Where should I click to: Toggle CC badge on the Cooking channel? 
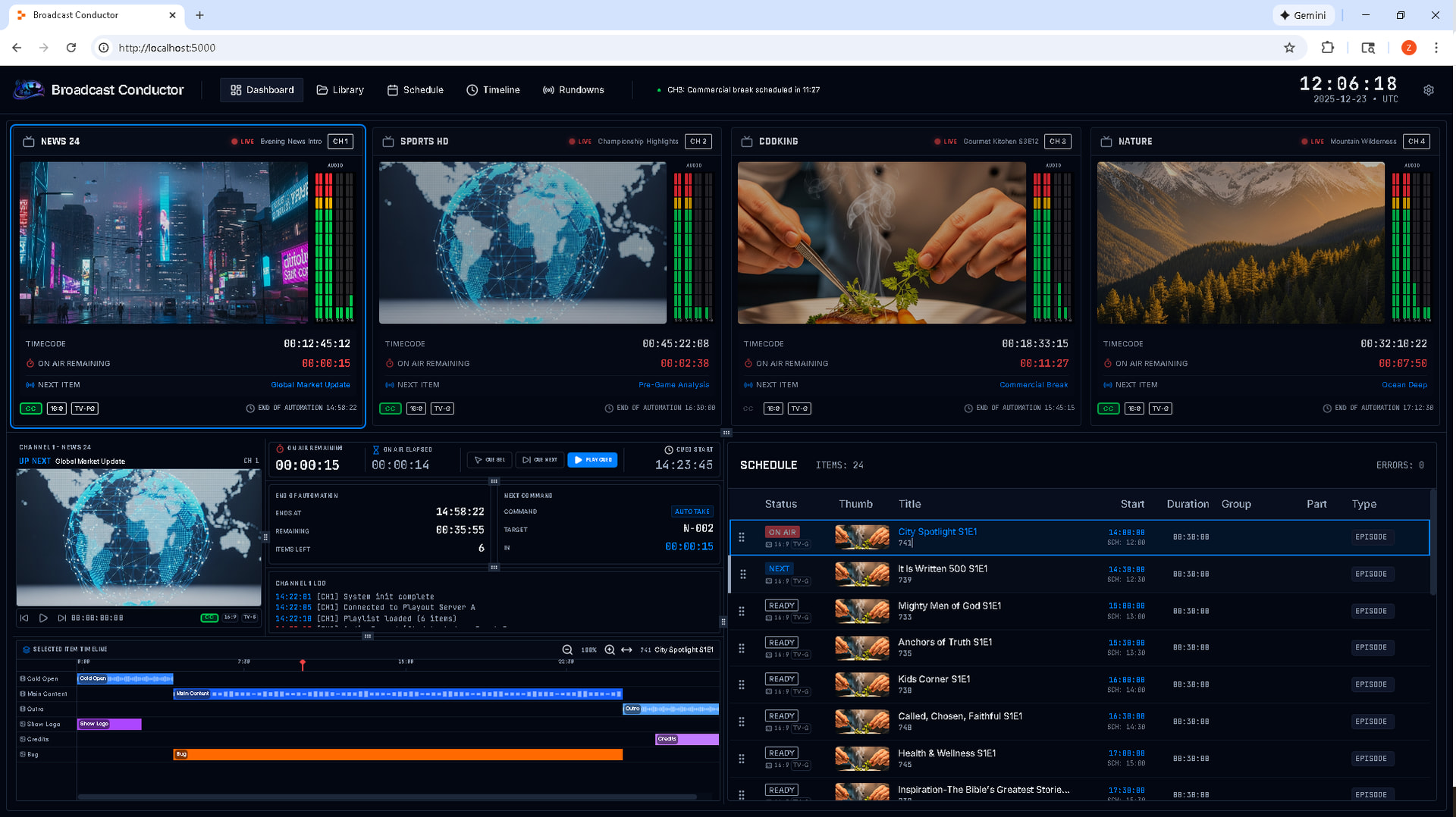[748, 409]
